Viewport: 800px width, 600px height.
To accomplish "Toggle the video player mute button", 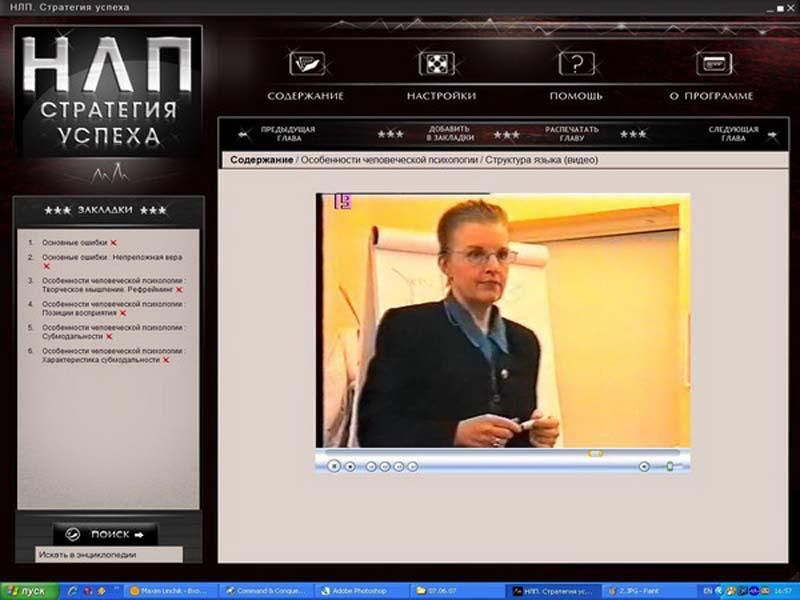I will [644, 466].
